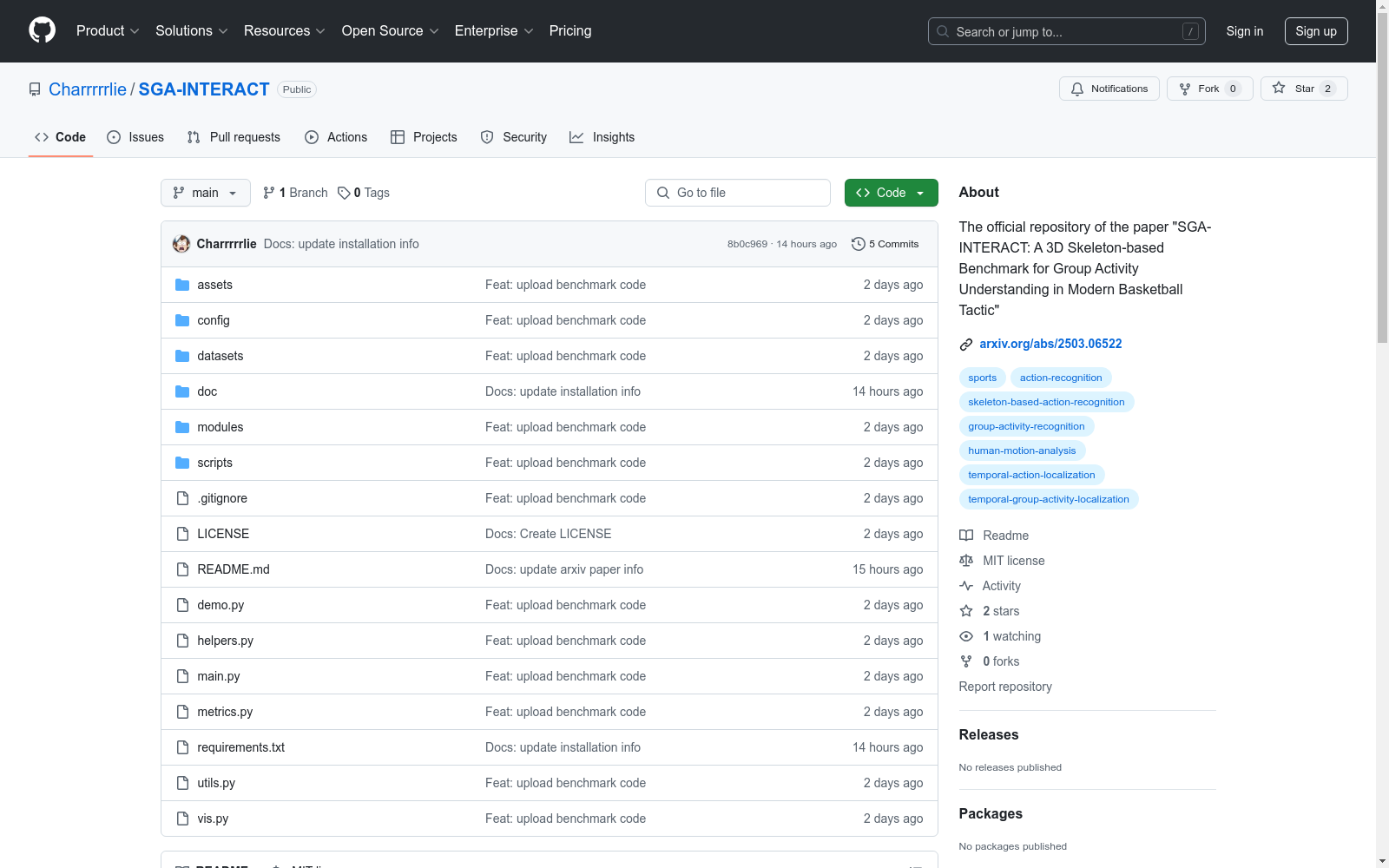
Task: Open the commit history clock icon
Action: tap(859, 244)
